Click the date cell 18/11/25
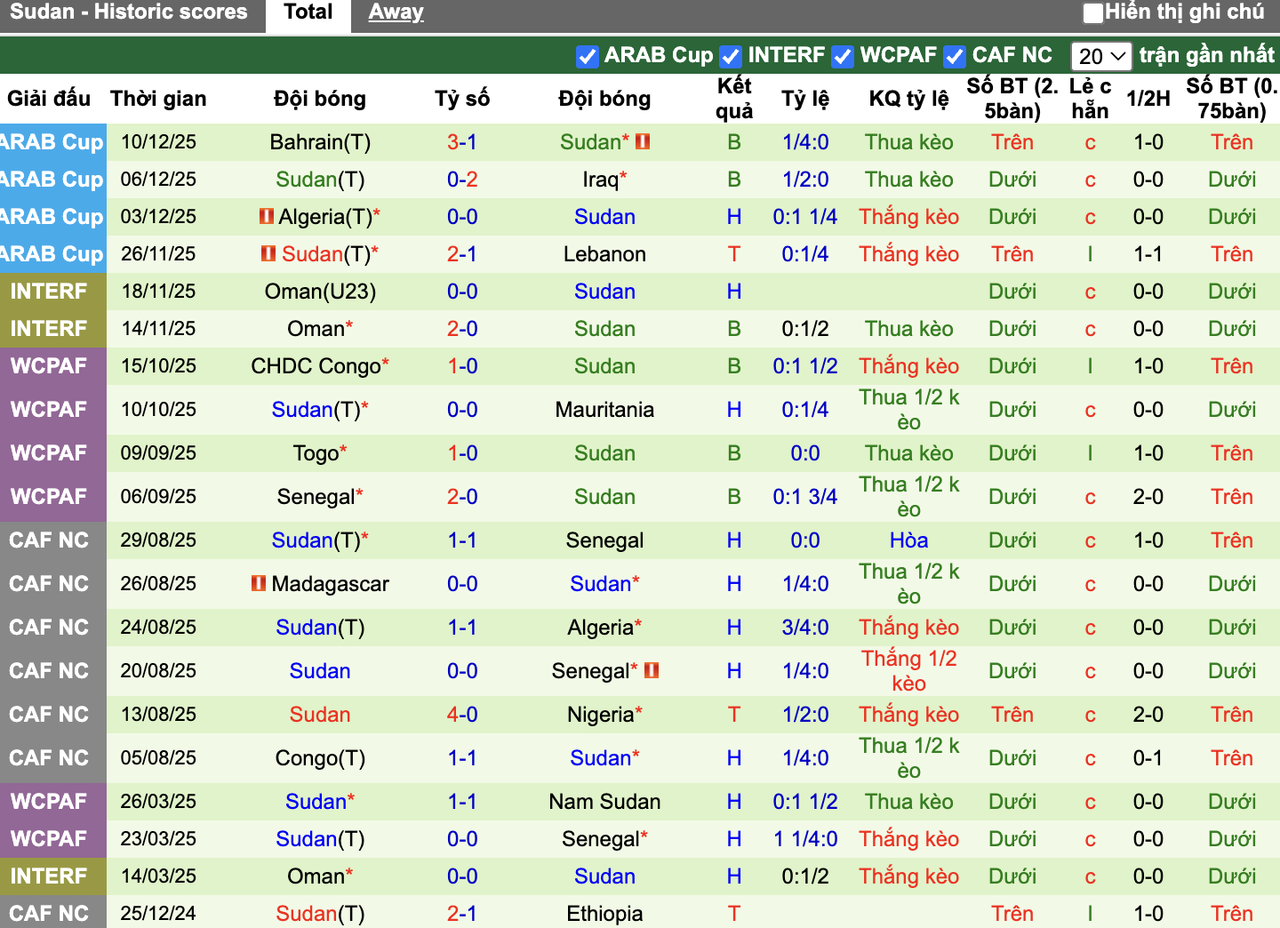 158,292
